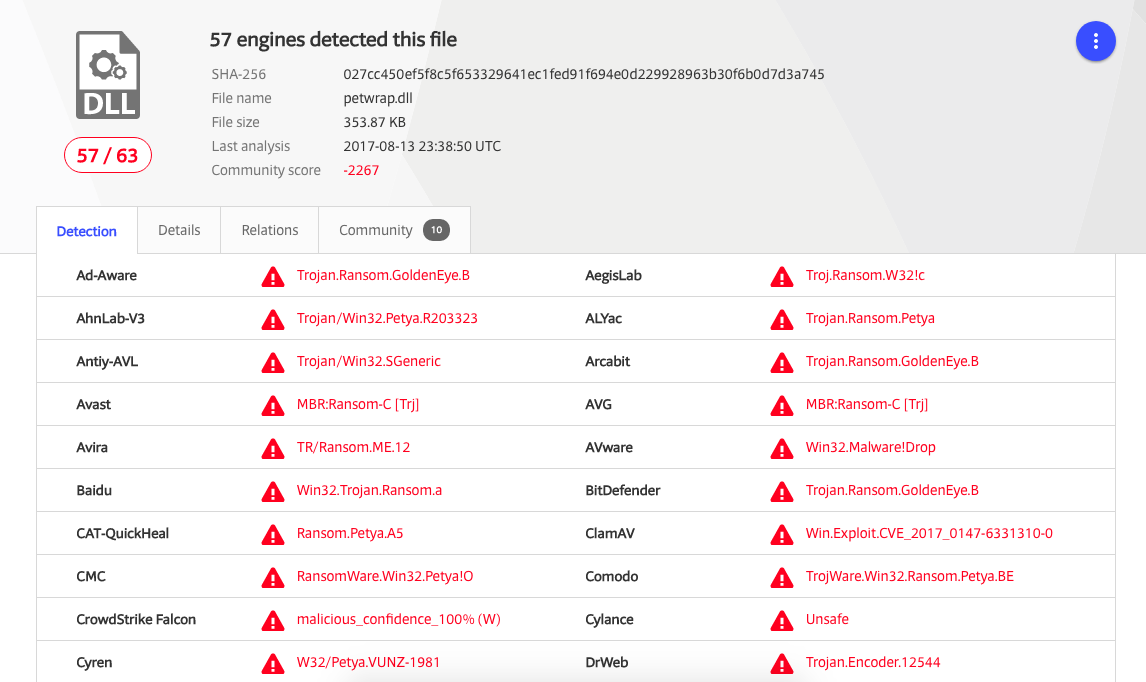Click the ClamAV engine name
The image size is (1146, 682).
pos(610,534)
